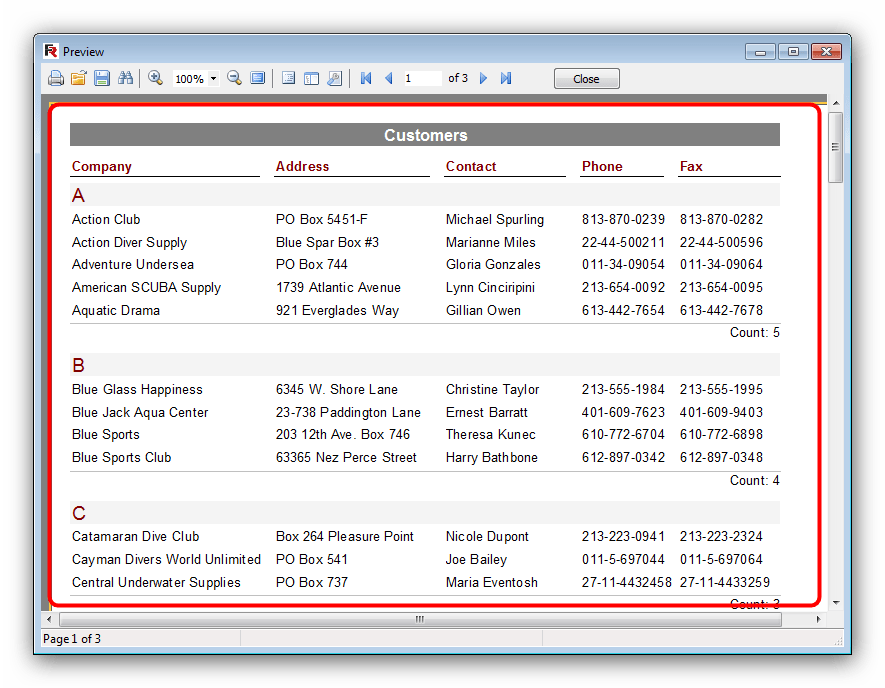This screenshot has width=885, height=688.
Task: Click phone number 813-870-0239
Action: pos(623,220)
